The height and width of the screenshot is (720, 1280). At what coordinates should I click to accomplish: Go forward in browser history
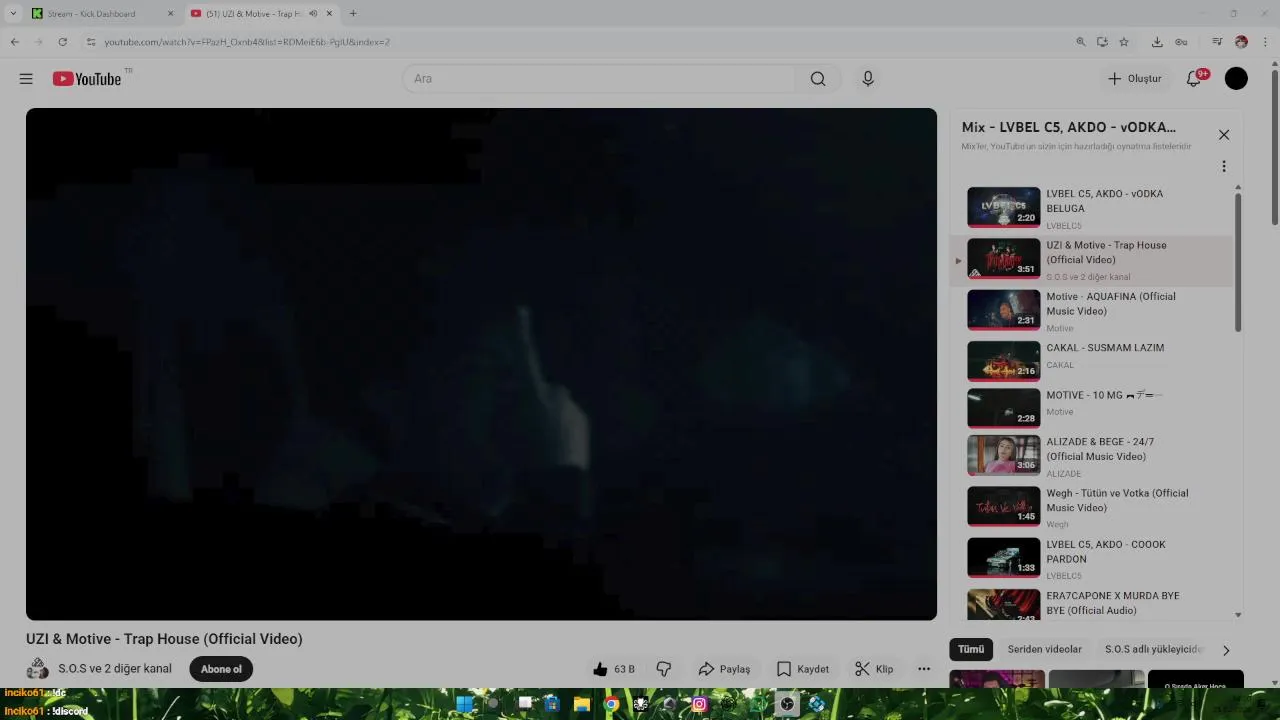coord(39,42)
